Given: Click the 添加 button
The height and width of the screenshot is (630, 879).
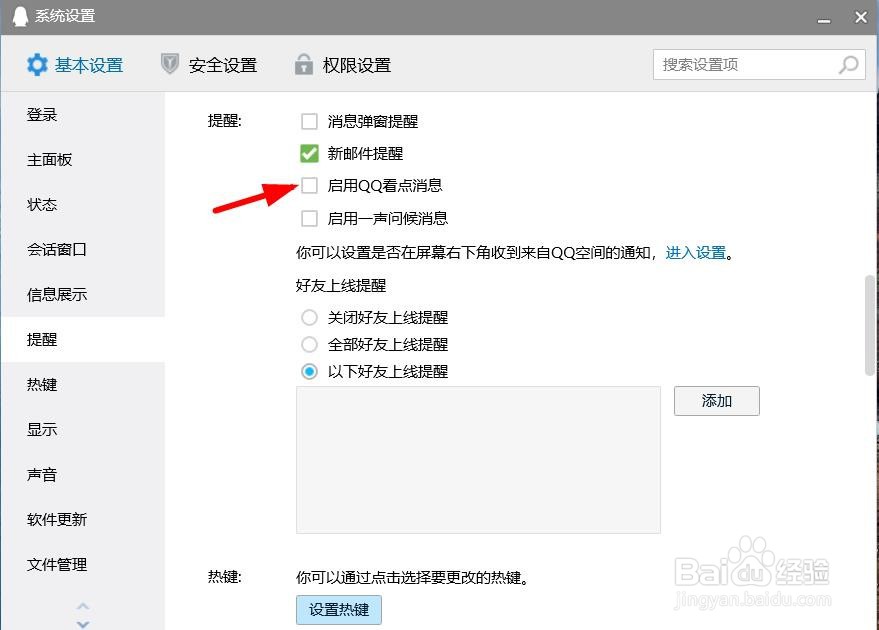Looking at the screenshot, I should tap(716, 401).
